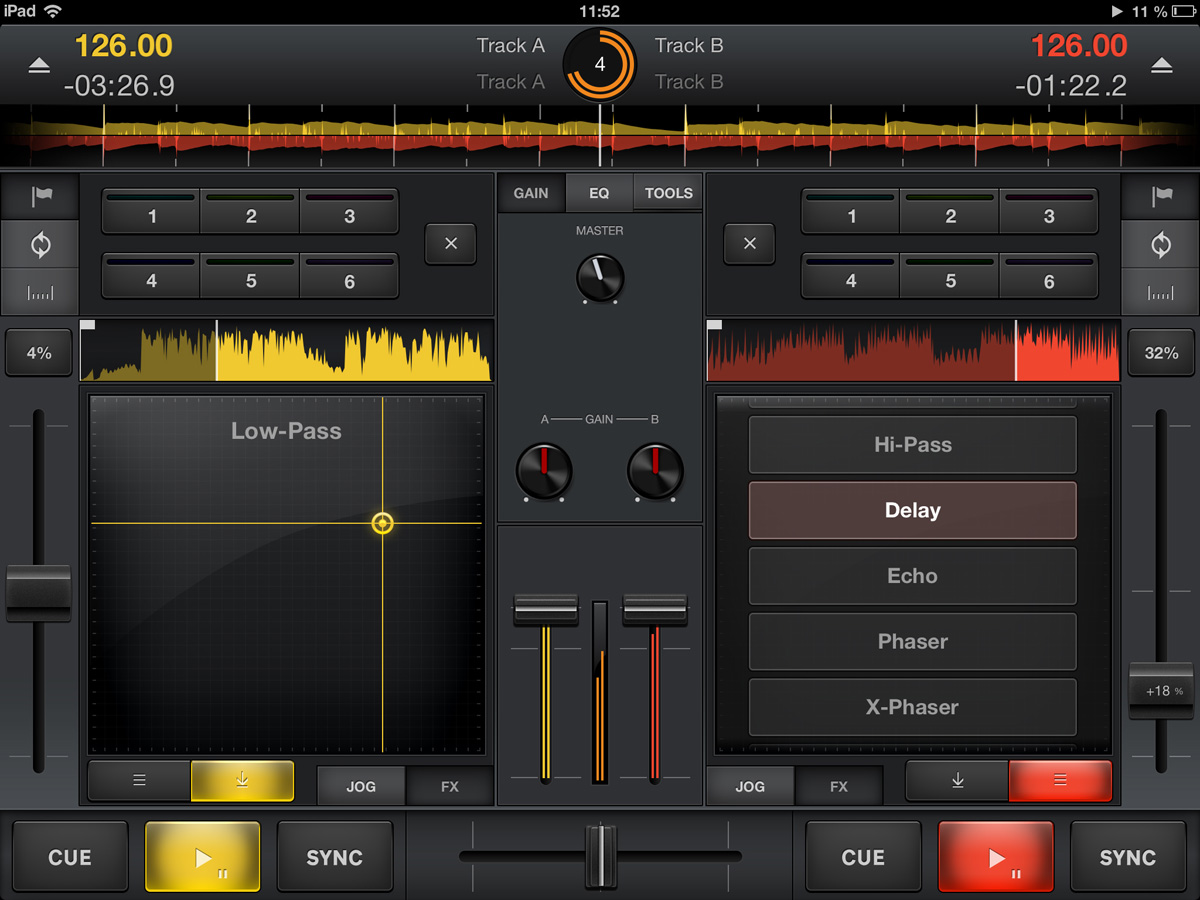The height and width of the screenshot is (900, 1200).
Task: Trigger hot cue 6 on Deck B
Action: click(x=1048, y=277)
